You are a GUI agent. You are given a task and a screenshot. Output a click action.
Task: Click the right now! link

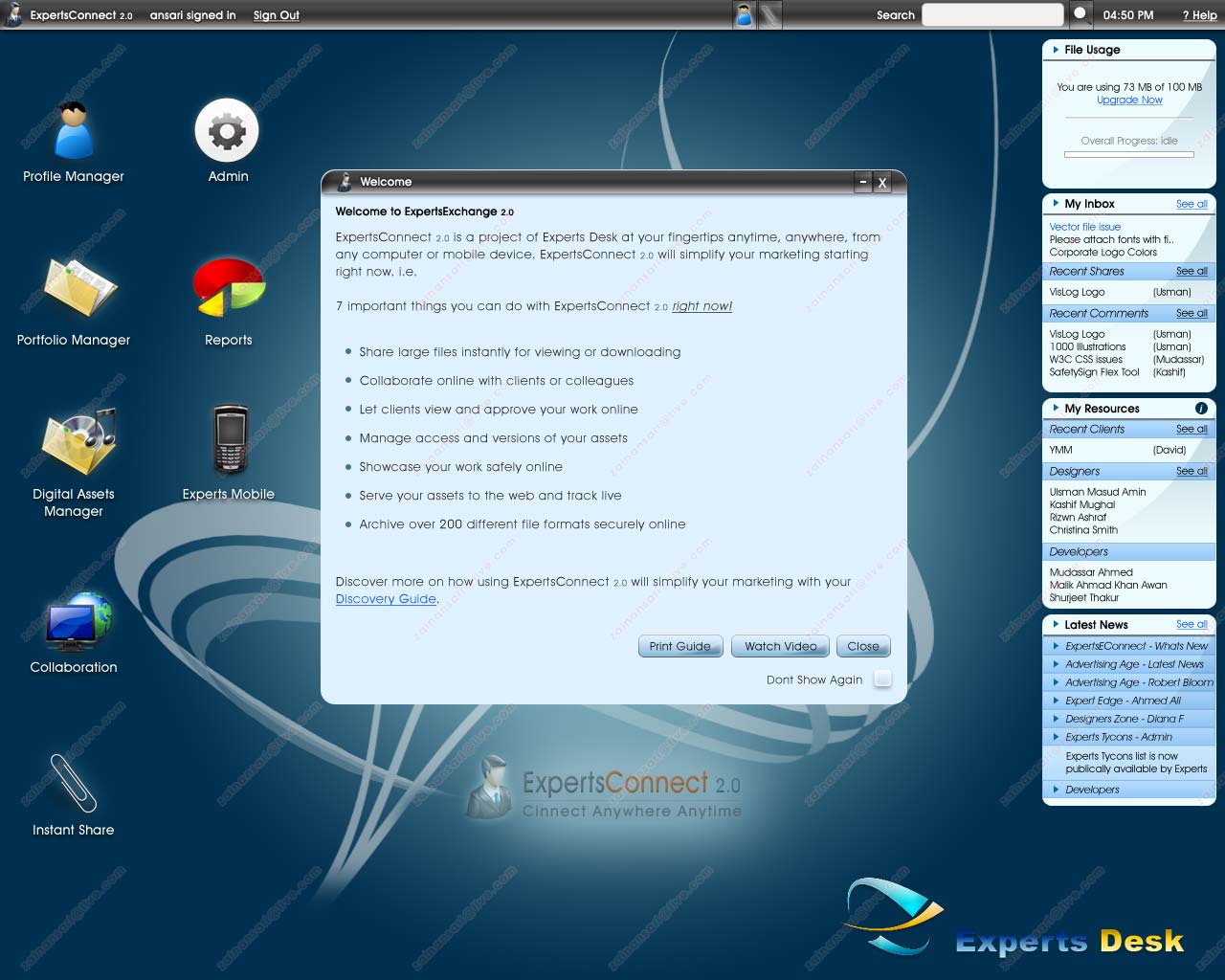(x=702, y=306)
